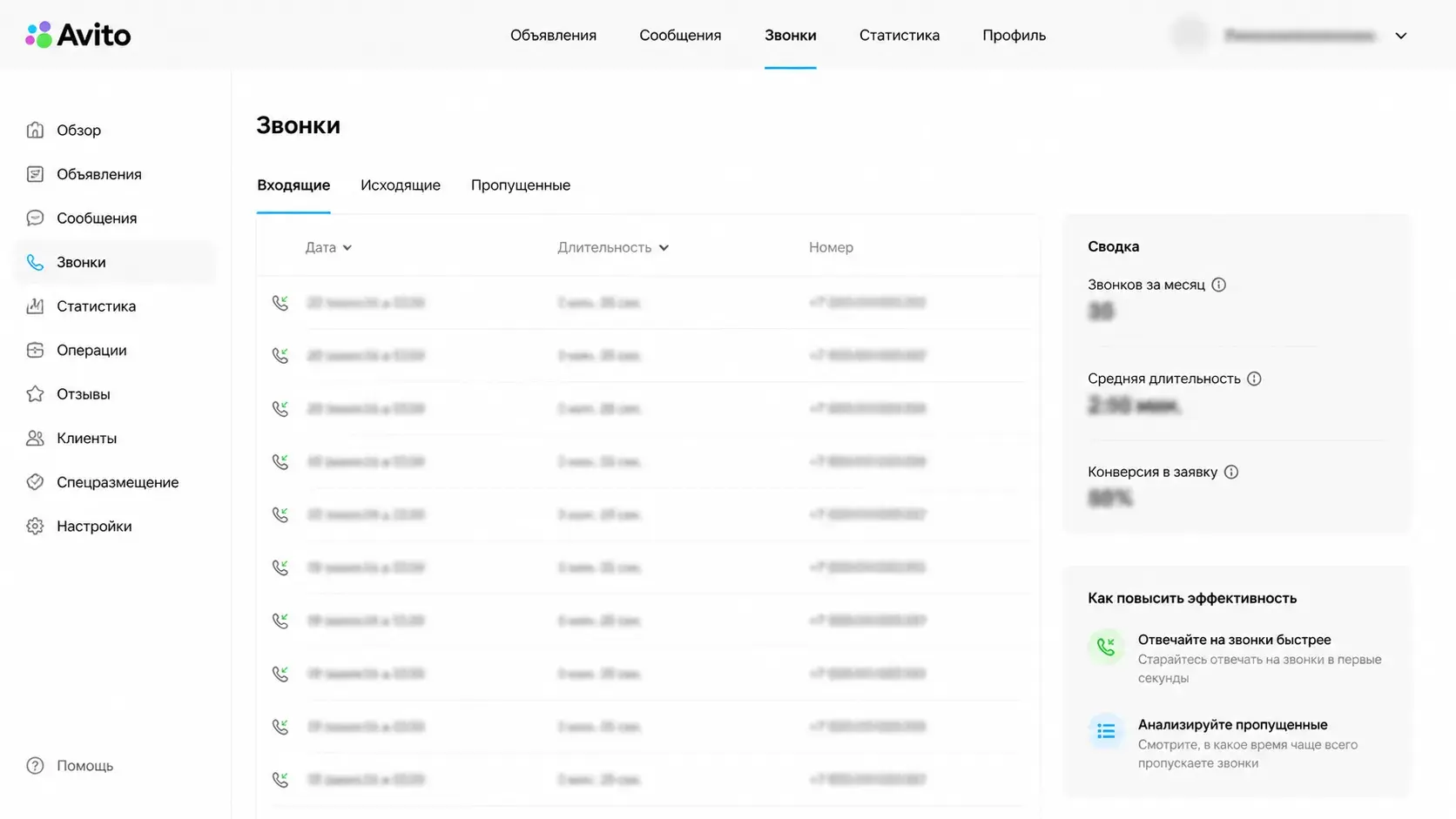Click Как повысить эффективность heading
1456x819 pixels.
pos(1192,598)
